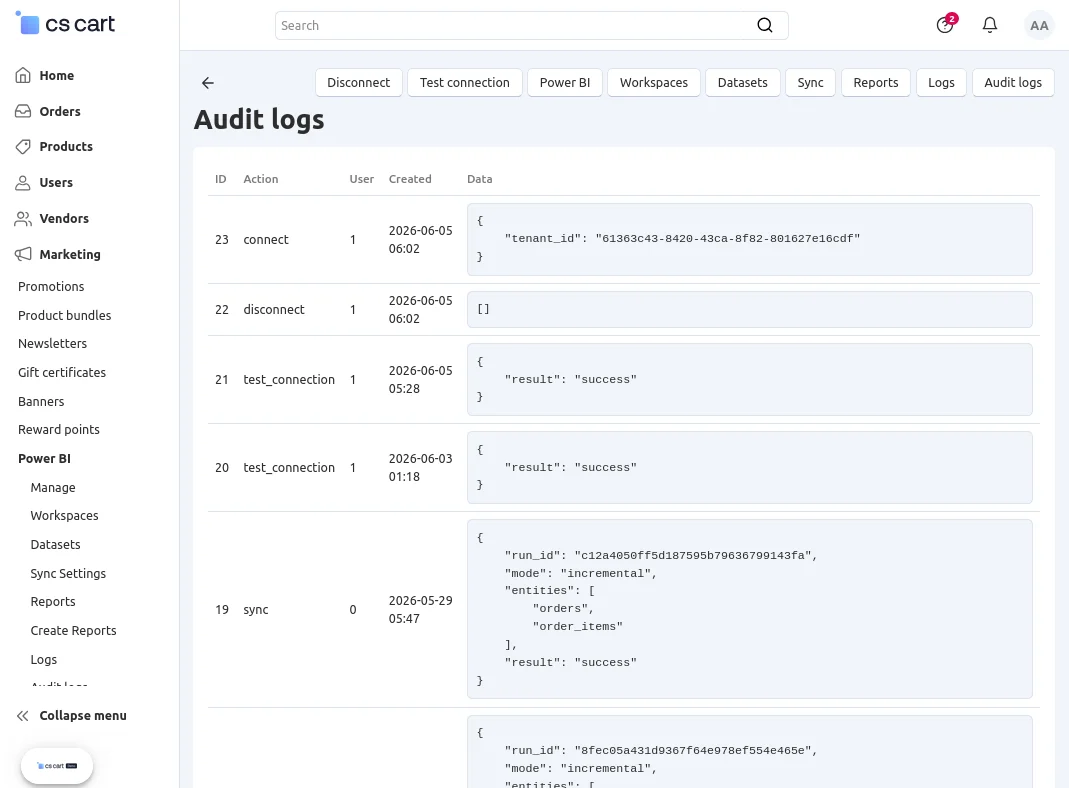The image size is (1069, 788).
Task: Open Users in the sidebar
Action: (x=56, y=183)
